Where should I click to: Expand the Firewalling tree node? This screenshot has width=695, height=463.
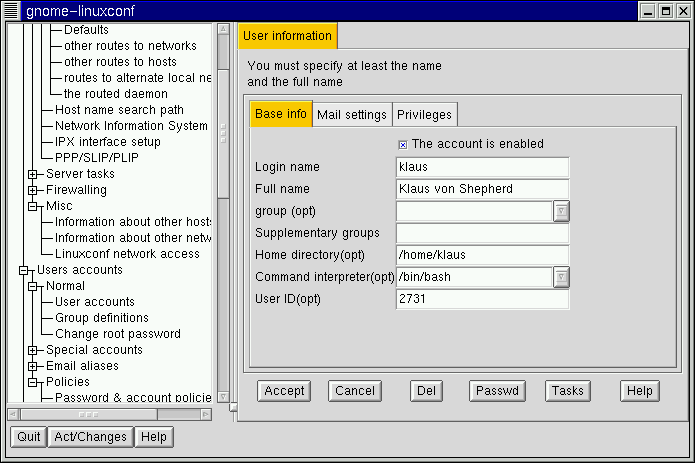coord(33,190)
